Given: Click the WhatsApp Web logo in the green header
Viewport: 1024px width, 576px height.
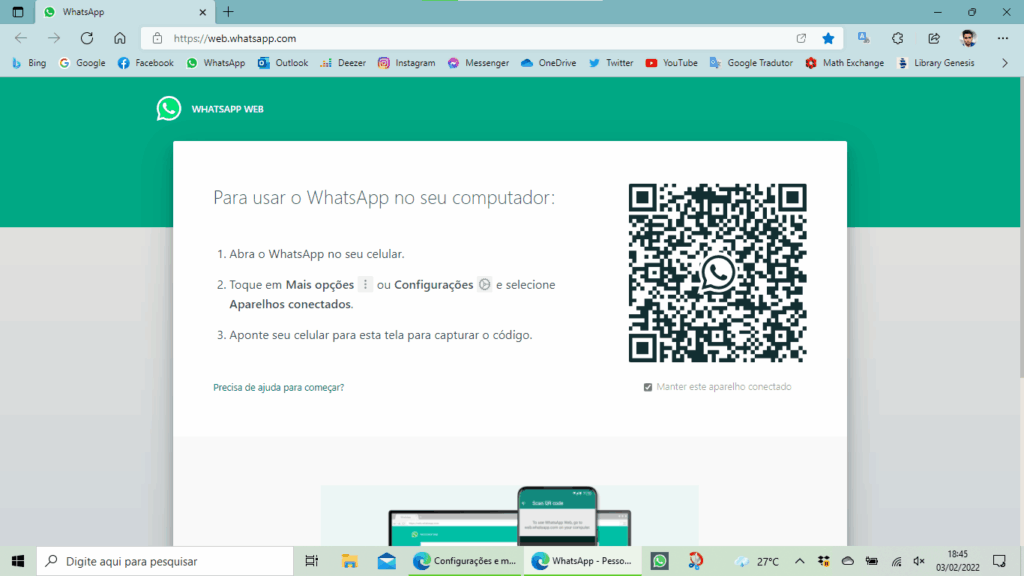Looking at the screenshot, I should click(168, 109).
